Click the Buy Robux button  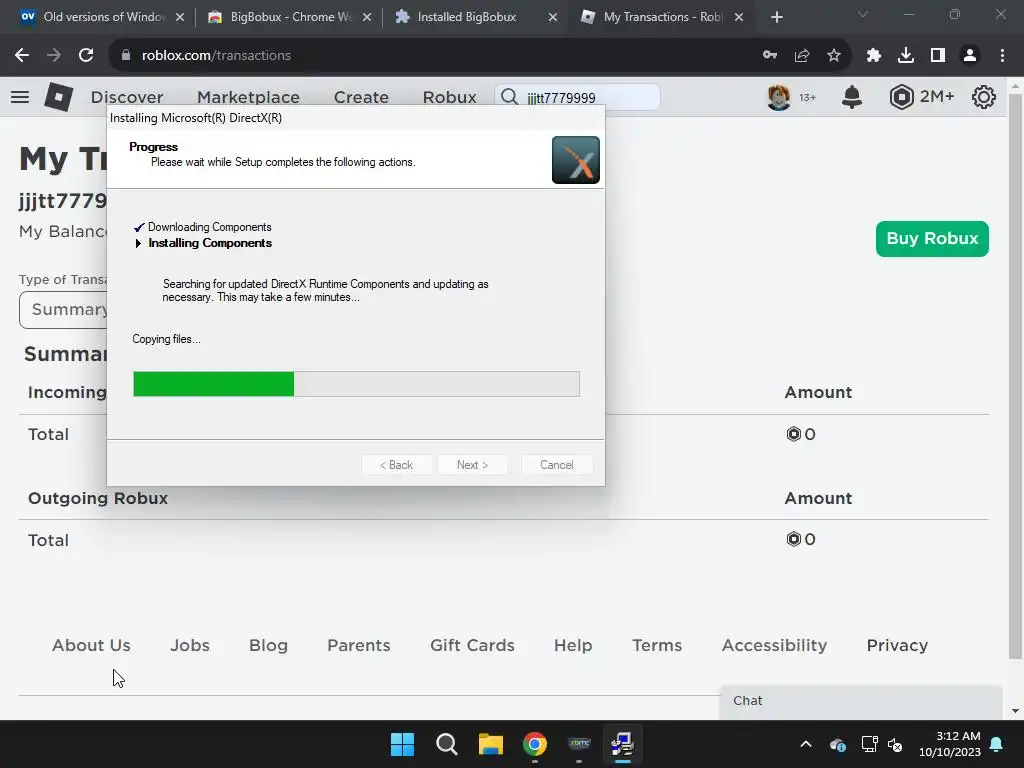coord(932,239)
